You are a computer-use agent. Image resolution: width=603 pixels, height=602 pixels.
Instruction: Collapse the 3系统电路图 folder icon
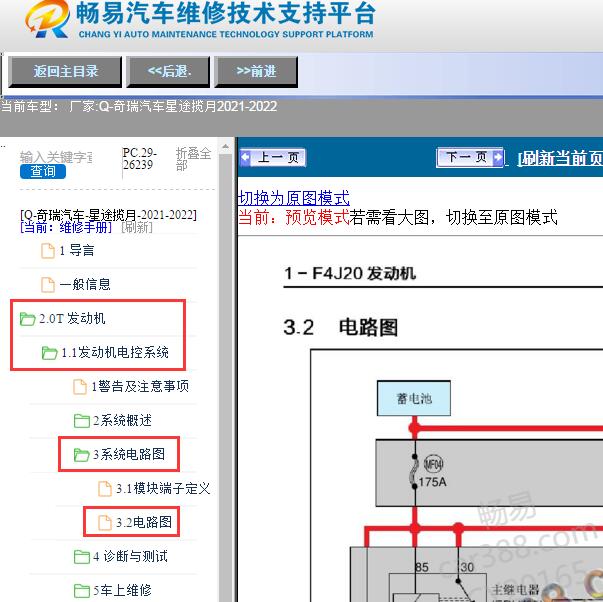82,454
